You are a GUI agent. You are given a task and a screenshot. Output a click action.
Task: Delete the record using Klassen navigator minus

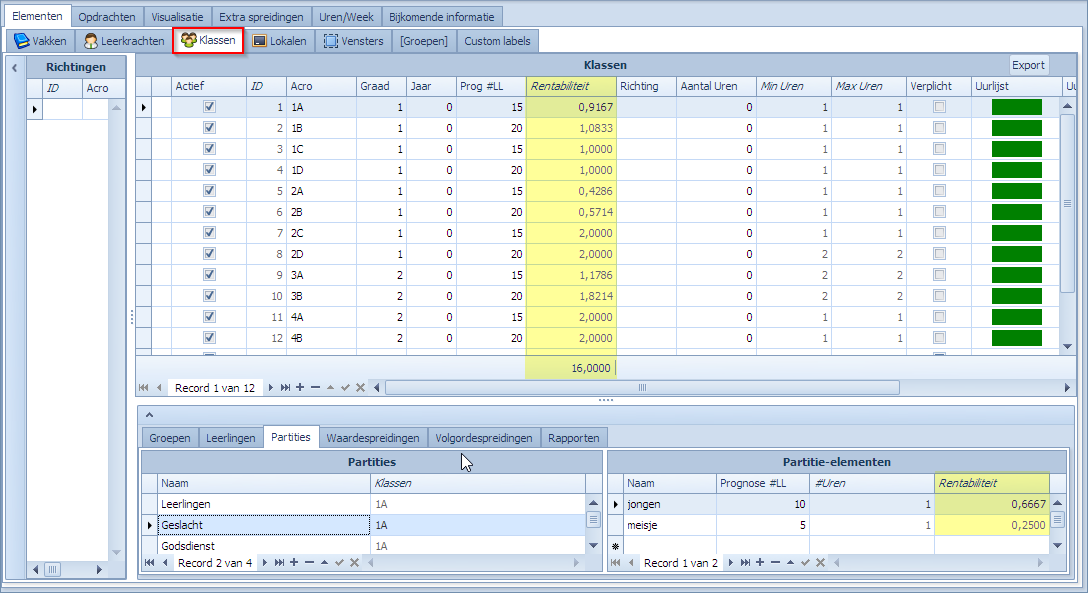315,388
